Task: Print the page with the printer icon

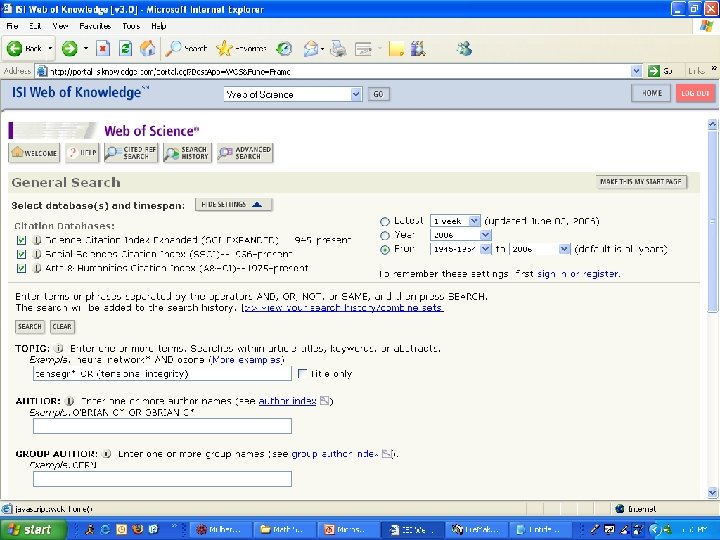Action: (338, 48)
